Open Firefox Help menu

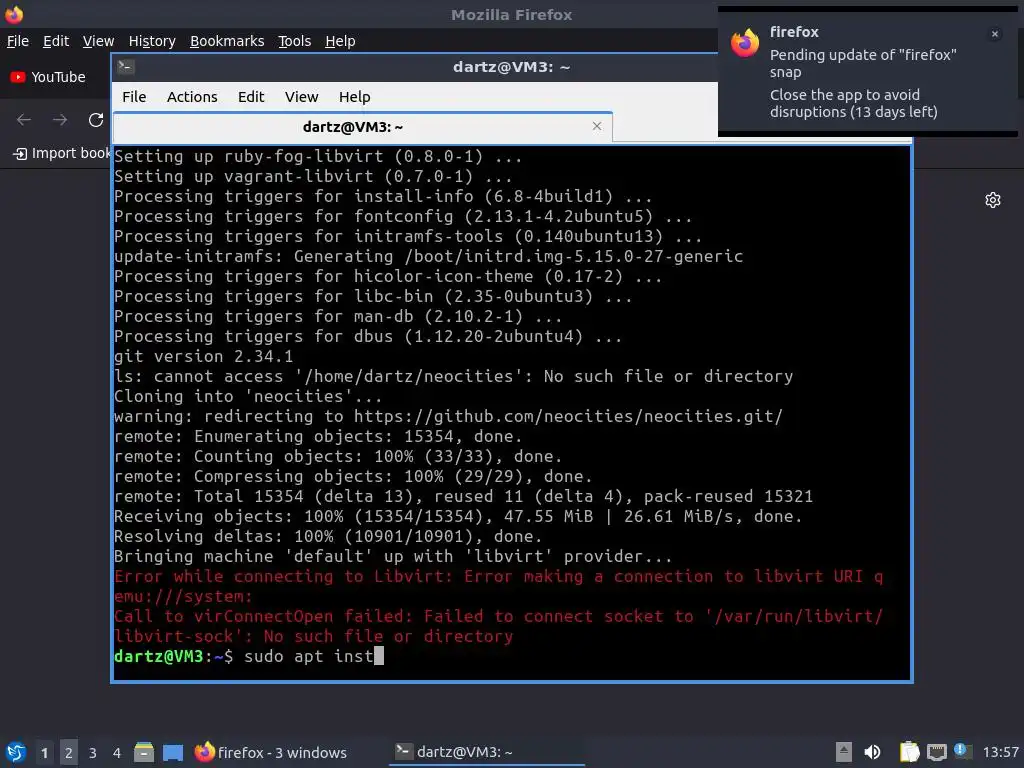pos(340,41)
